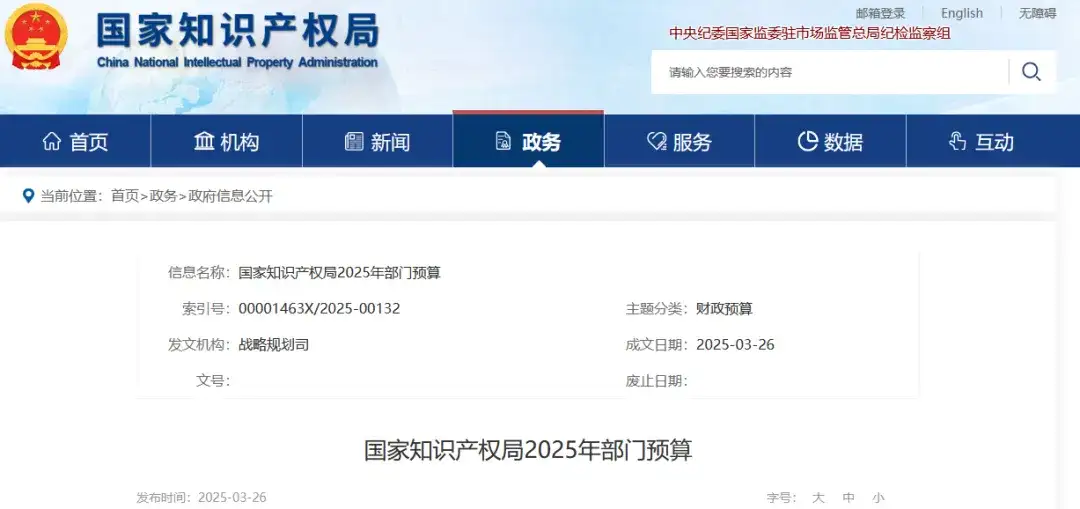
Task: Click the 信息名称 value 国家知识产权局2025年部门预算
Action: (x=340, y=273)
